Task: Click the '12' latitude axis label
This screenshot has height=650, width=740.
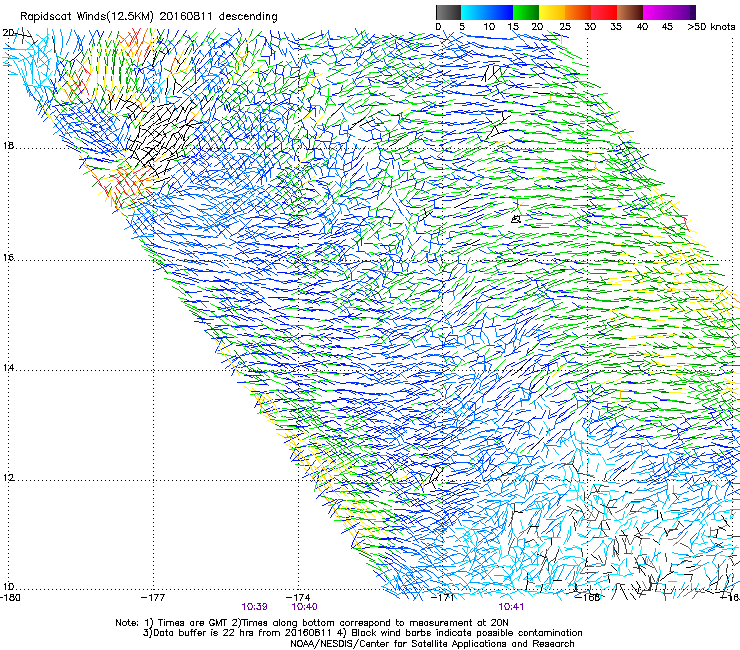Action: 8,478
